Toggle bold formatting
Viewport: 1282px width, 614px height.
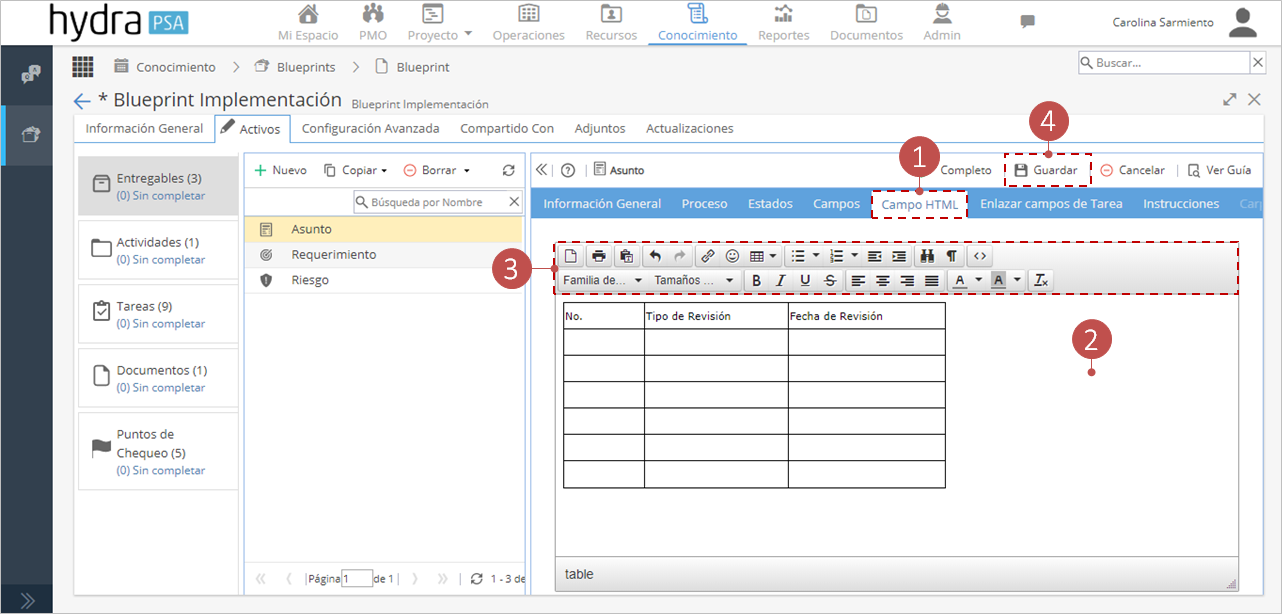coord(756,280)
